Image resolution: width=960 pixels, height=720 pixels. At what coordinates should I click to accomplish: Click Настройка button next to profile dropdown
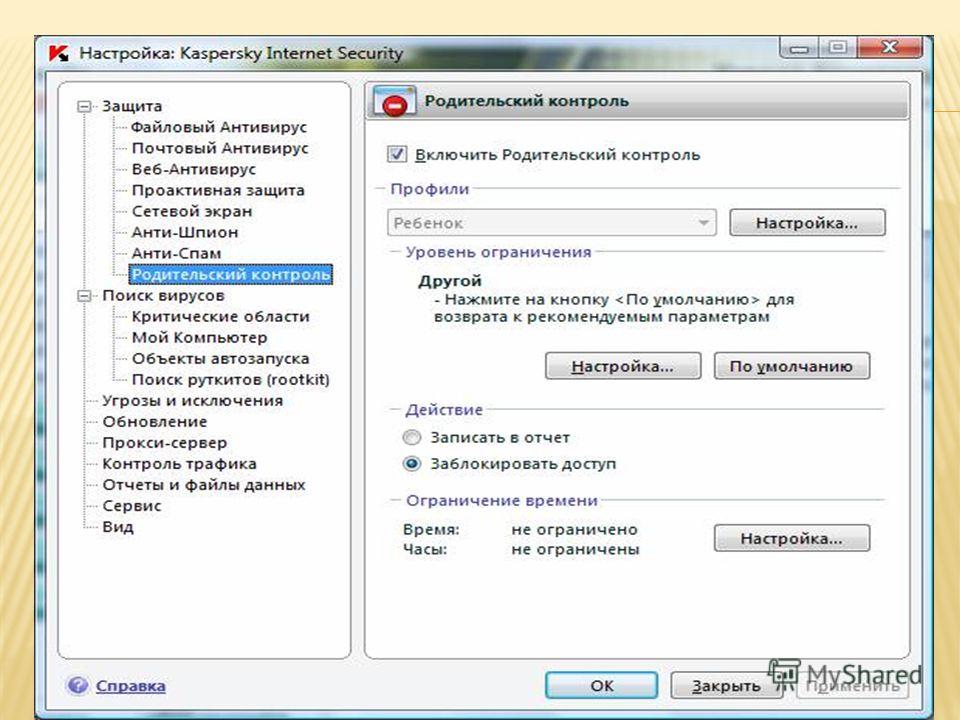[807, 222]
